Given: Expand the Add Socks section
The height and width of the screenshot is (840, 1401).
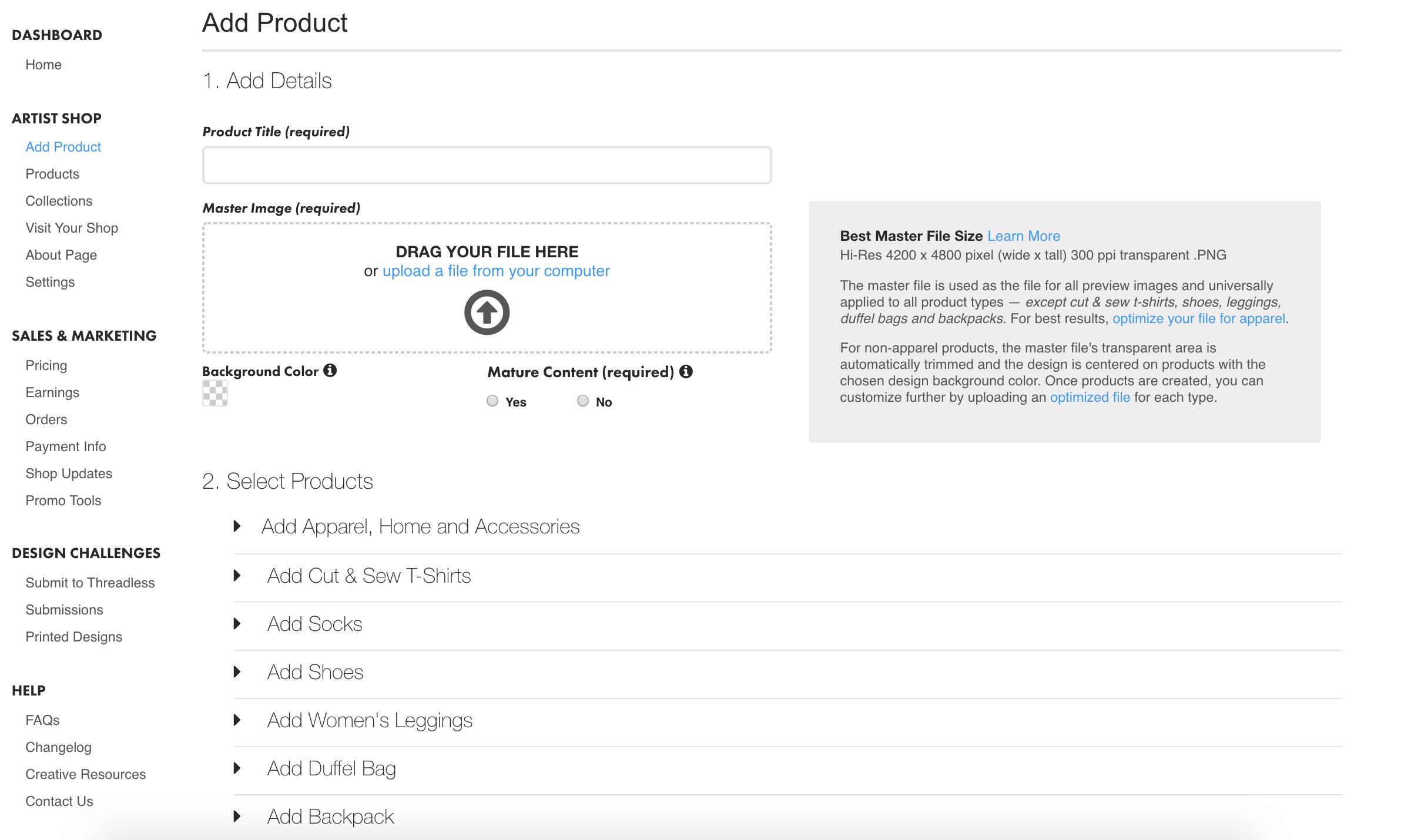Looking at the screenshot, I should click(x=314, y=624).
